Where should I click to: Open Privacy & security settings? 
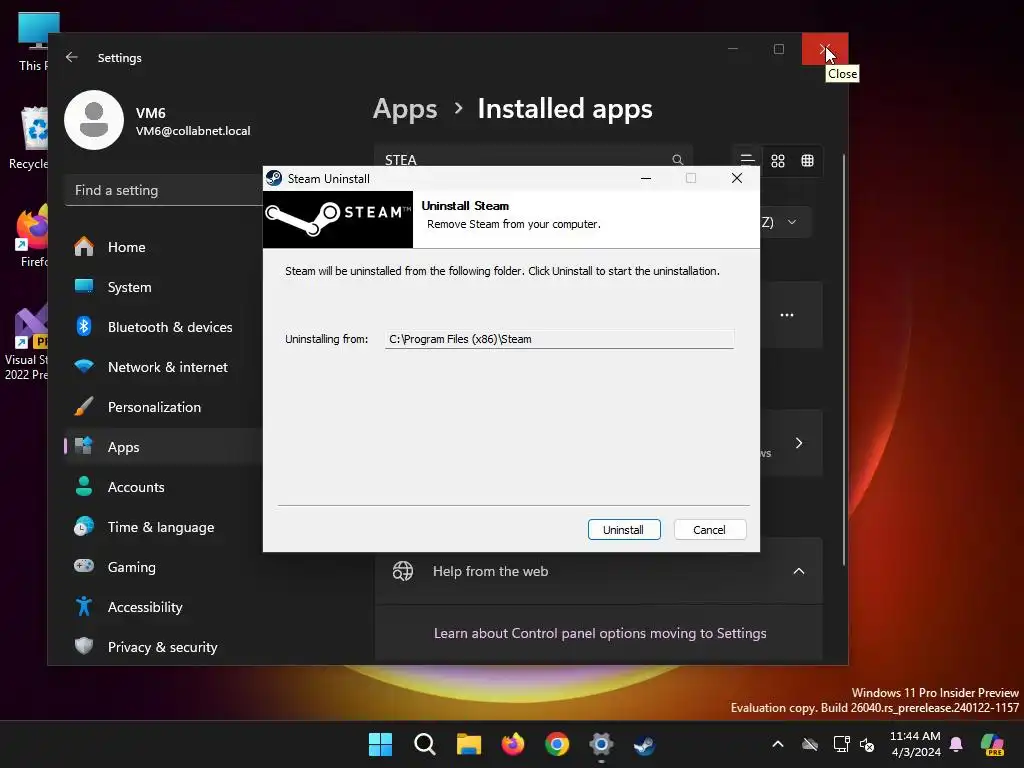(x=163, y=647)
